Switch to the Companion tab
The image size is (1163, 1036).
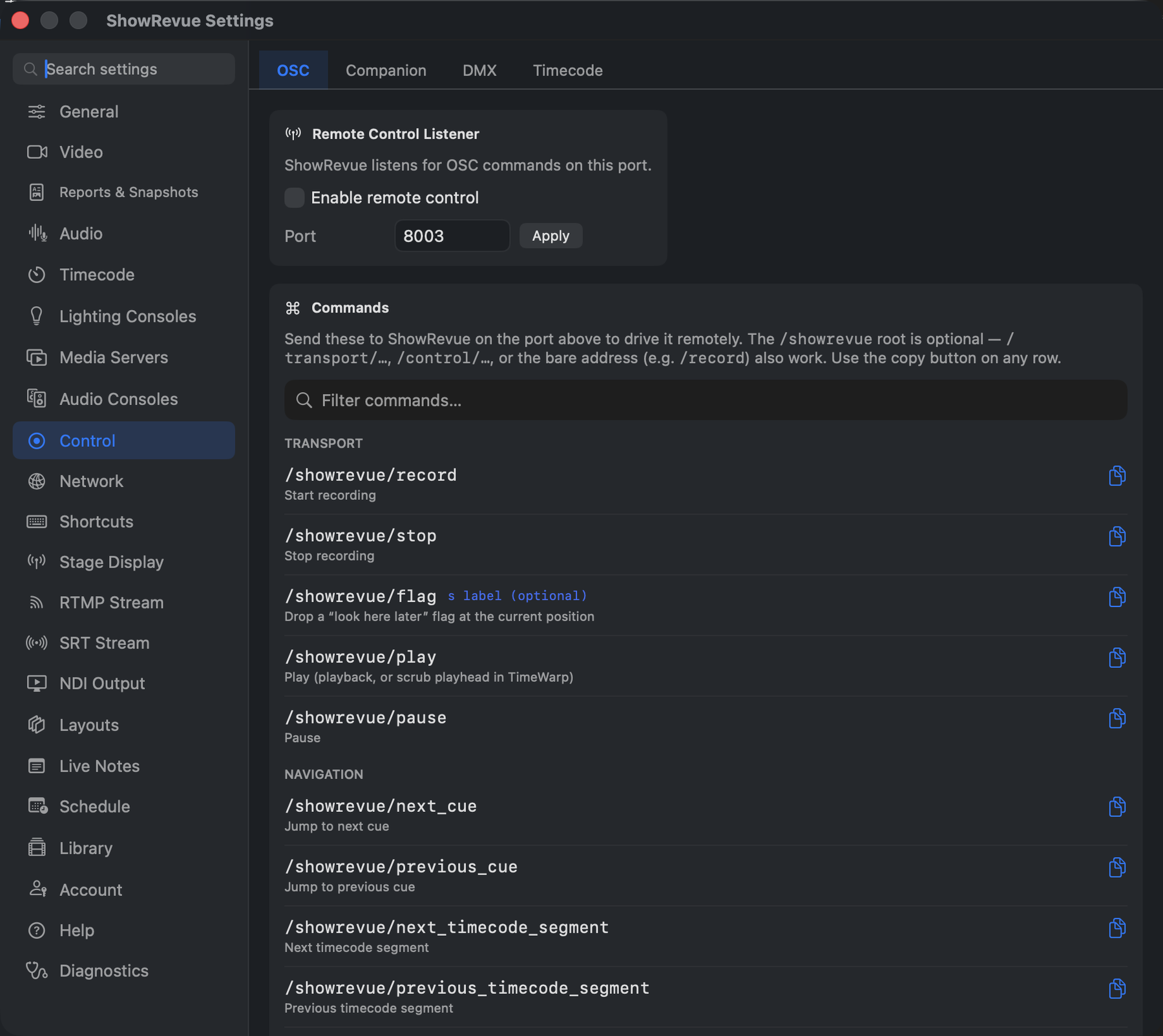(386, 70)
